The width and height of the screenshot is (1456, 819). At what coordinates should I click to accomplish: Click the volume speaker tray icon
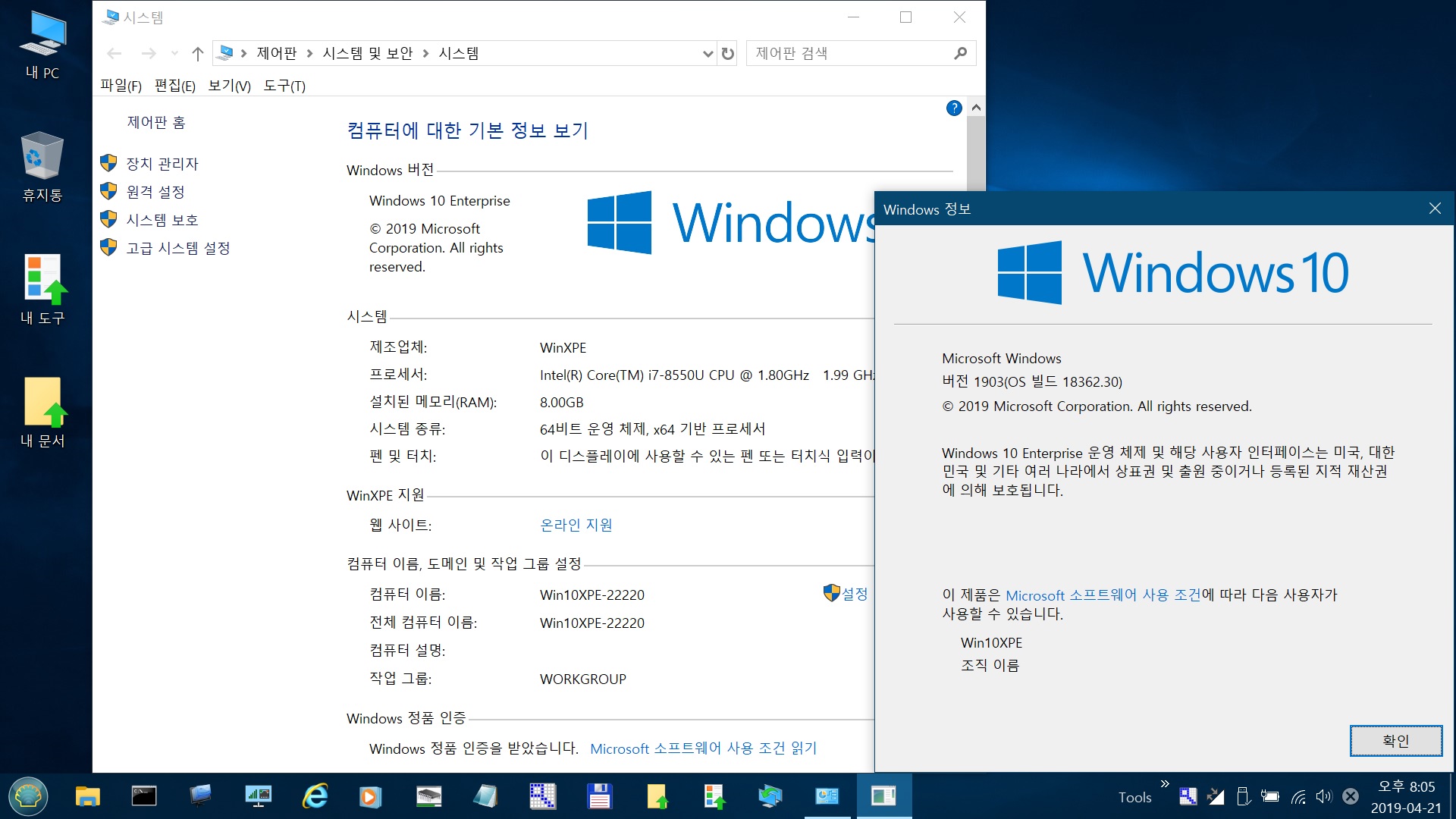tap(1324, 796)
